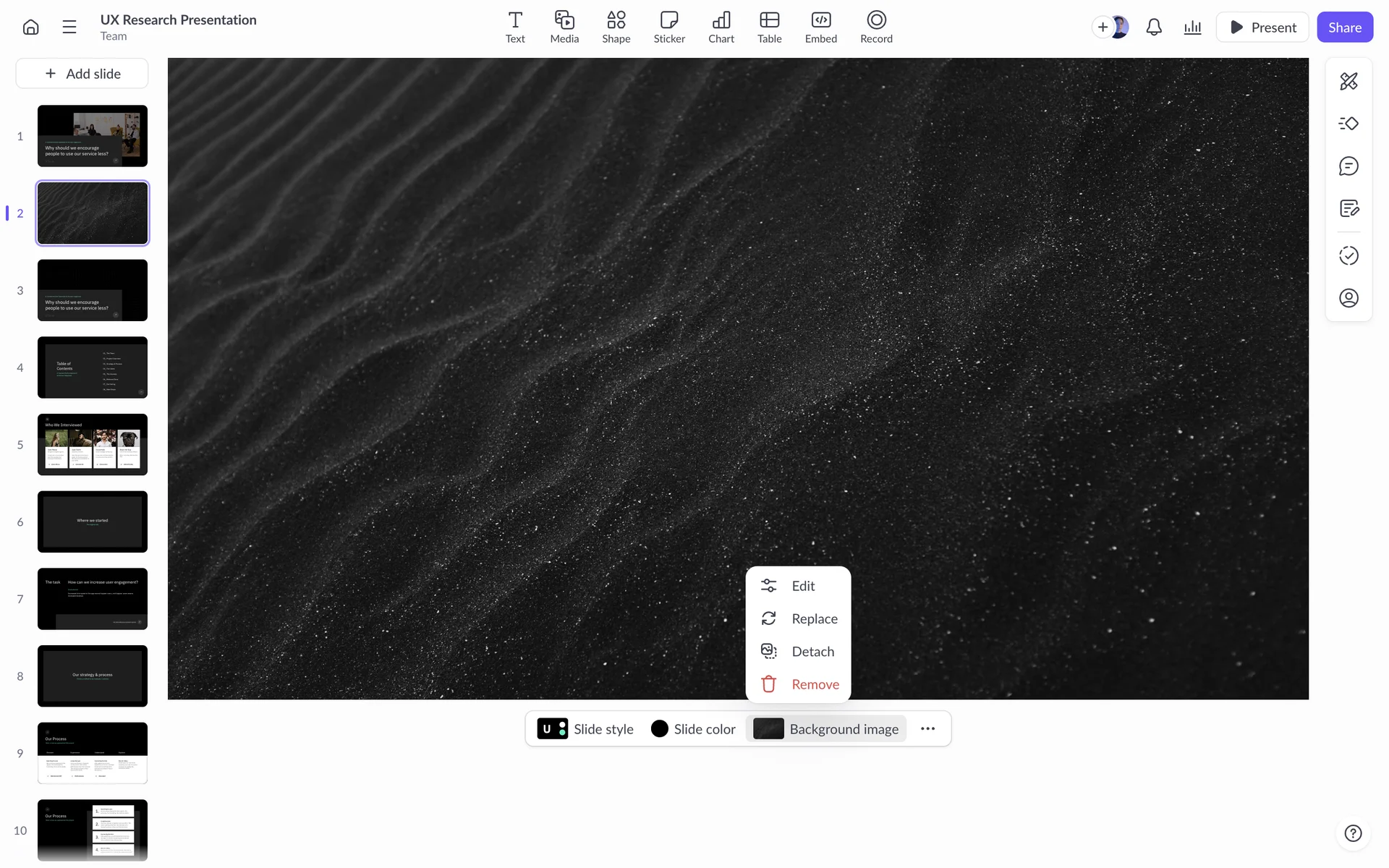Insert a Sticker from the toolbar
Image resolution: width=1389 pixels, height=868 pixels.
click(668, 27)
